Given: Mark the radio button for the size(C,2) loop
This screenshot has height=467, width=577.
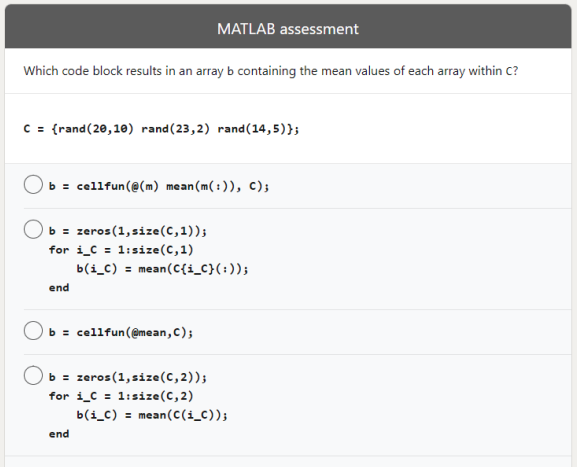Looking at the screenshot, I should coord(33,375).
